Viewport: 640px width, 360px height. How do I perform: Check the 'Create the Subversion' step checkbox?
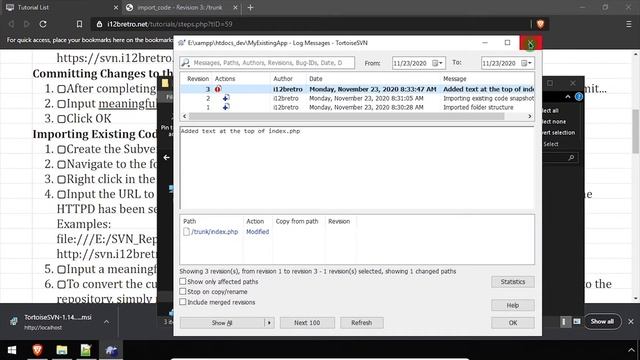[62, 149]
